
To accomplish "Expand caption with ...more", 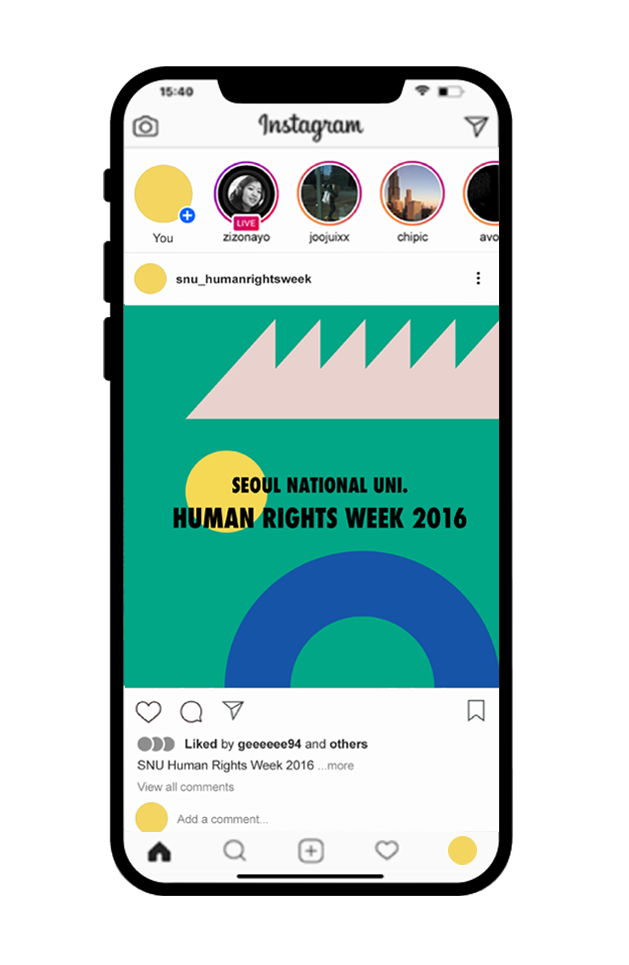I will (336, 766).
